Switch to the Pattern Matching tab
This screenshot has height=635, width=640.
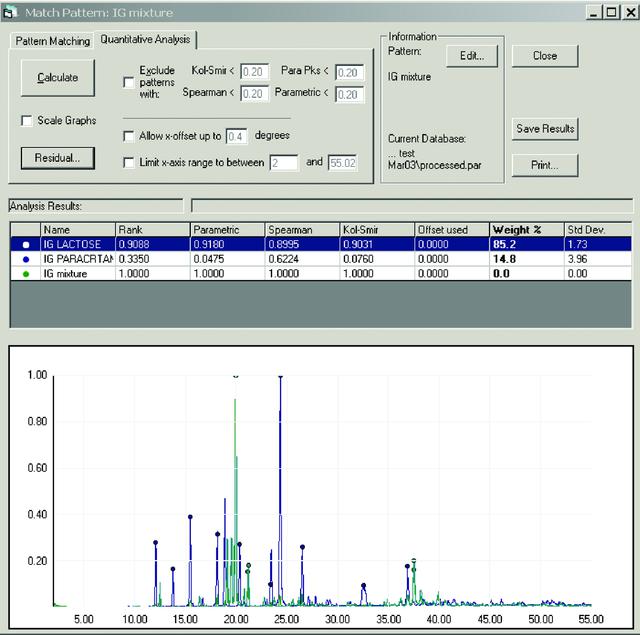[x=52, y=41]
